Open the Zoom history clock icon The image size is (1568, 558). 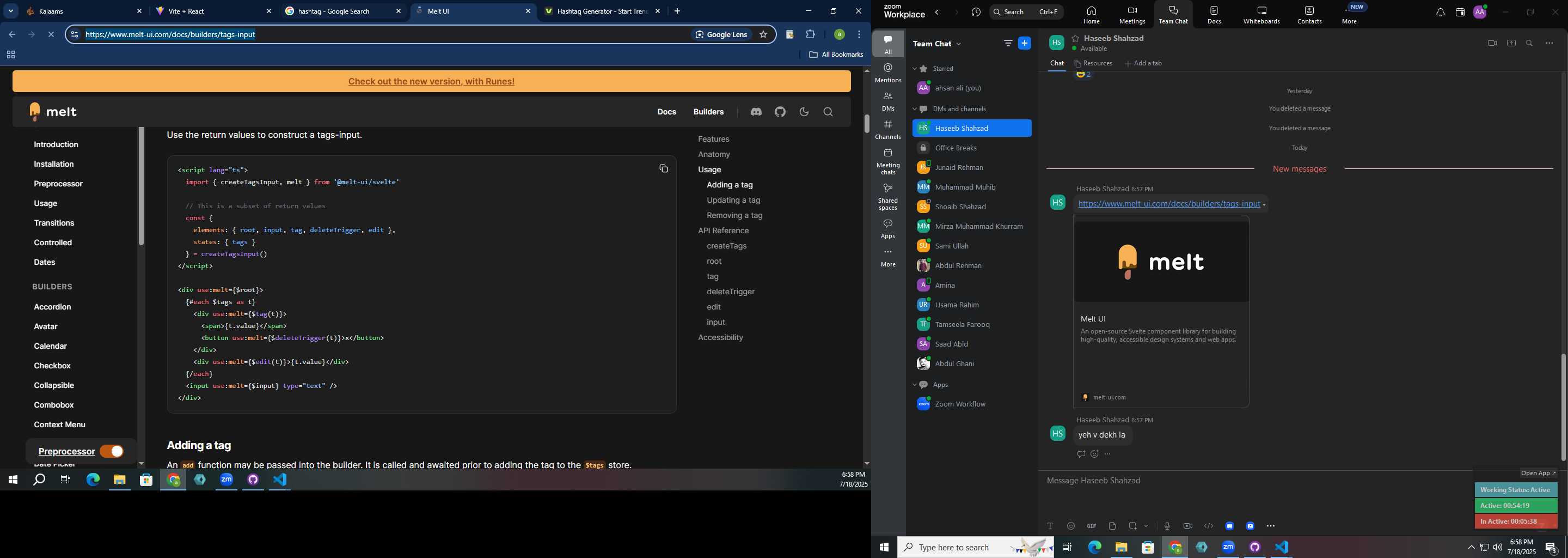tap(976, 12)
